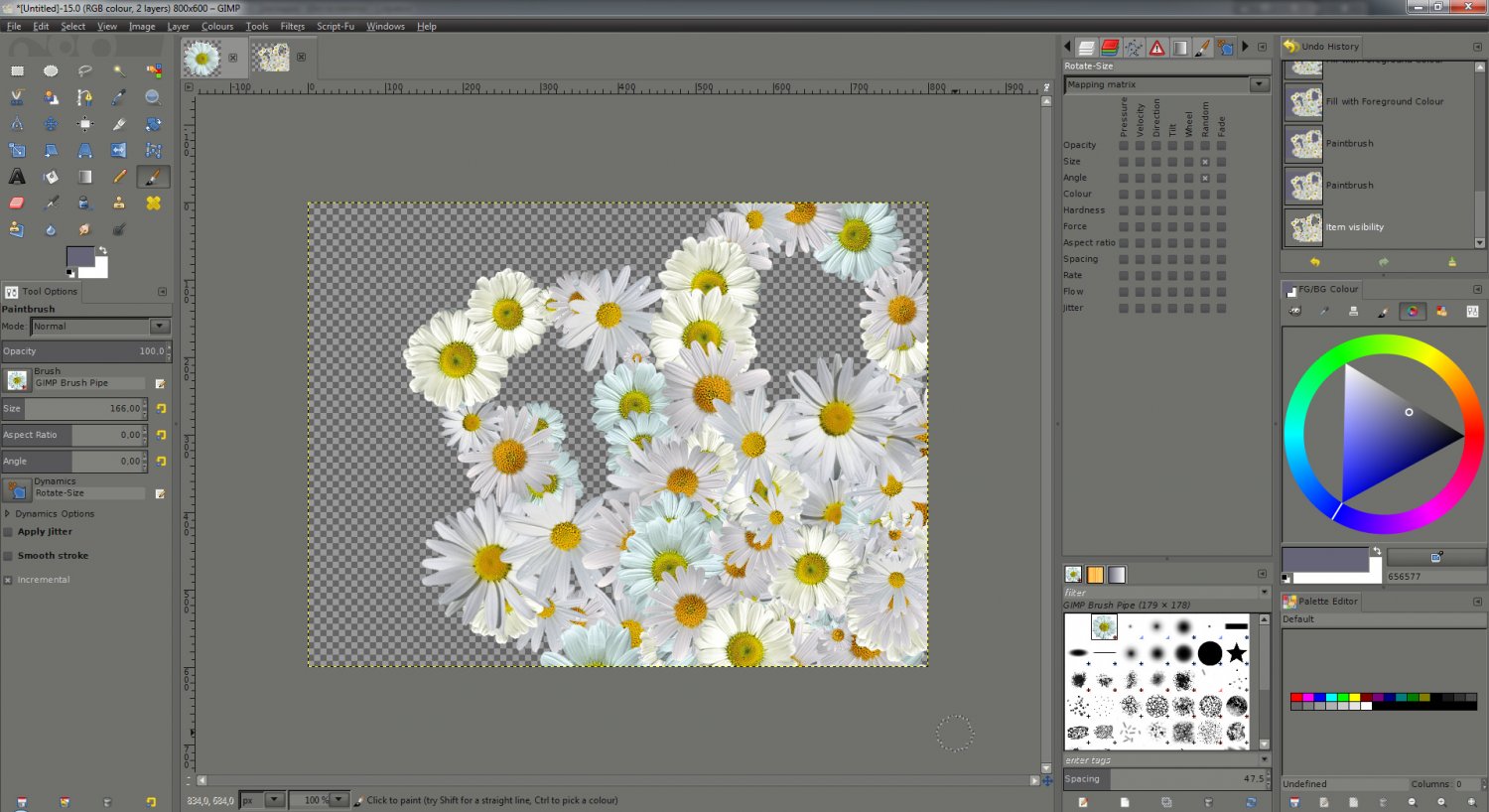This screenshot has height=812, width=1489.
Task: Select the Blend gradient tool
Action: (x=84, y=177)
